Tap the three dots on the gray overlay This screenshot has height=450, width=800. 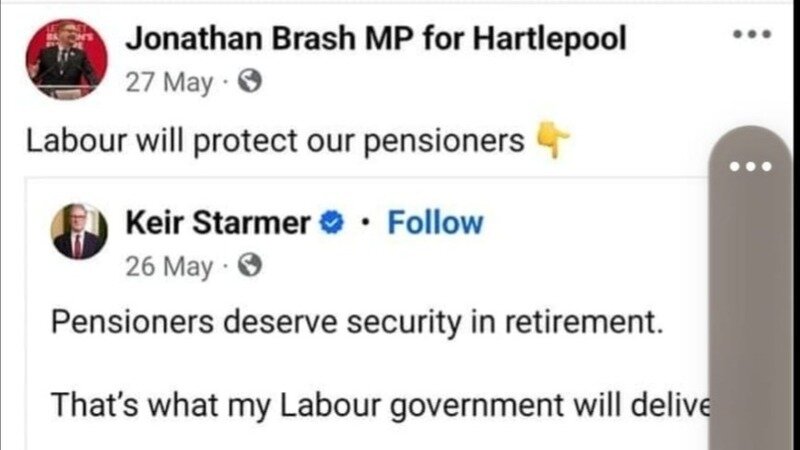752,166
